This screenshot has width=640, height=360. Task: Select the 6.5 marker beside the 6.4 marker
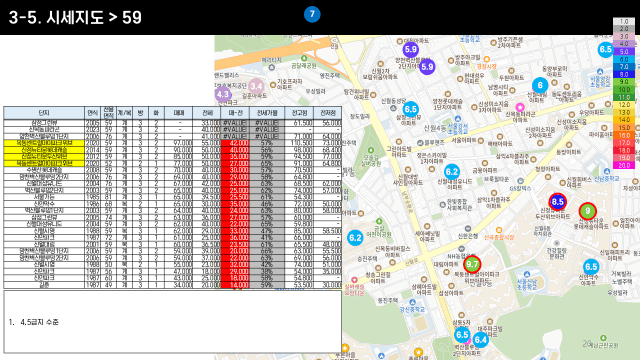point(462,335)
